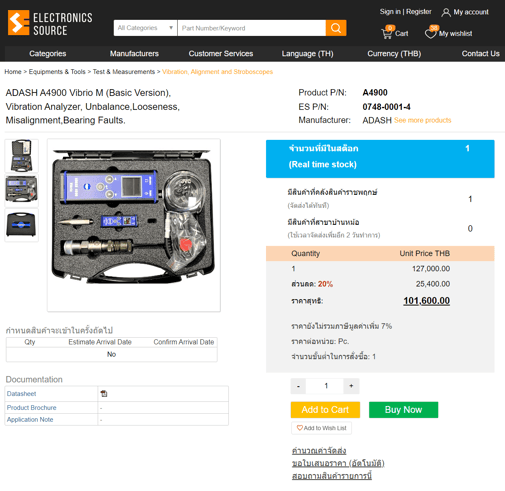Click the Part Number/Keyword search field
The width and height of the screenshot is (505, 491).
[252, 28]
